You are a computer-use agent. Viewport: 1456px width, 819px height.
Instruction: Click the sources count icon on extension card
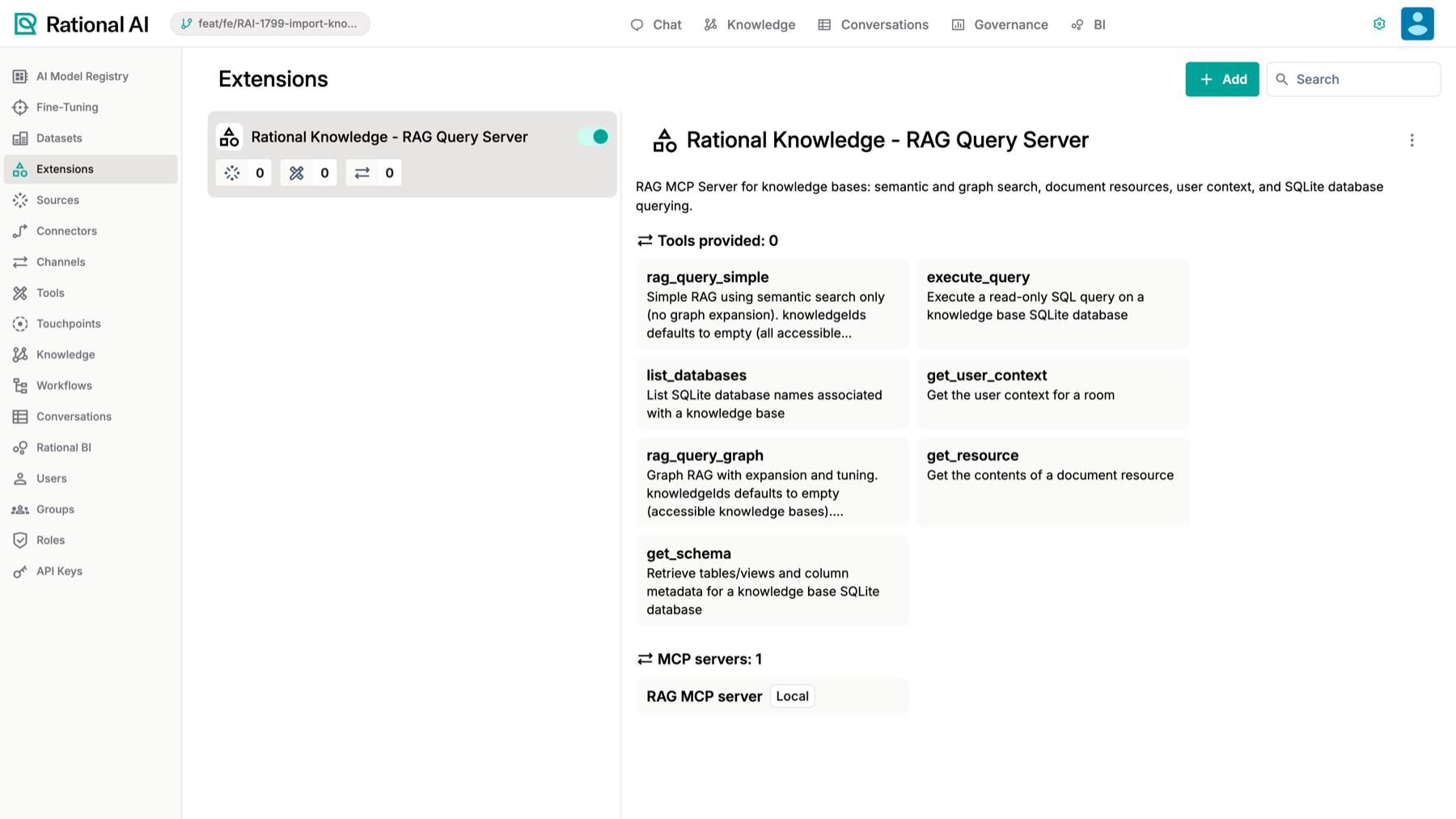[233, 172]
